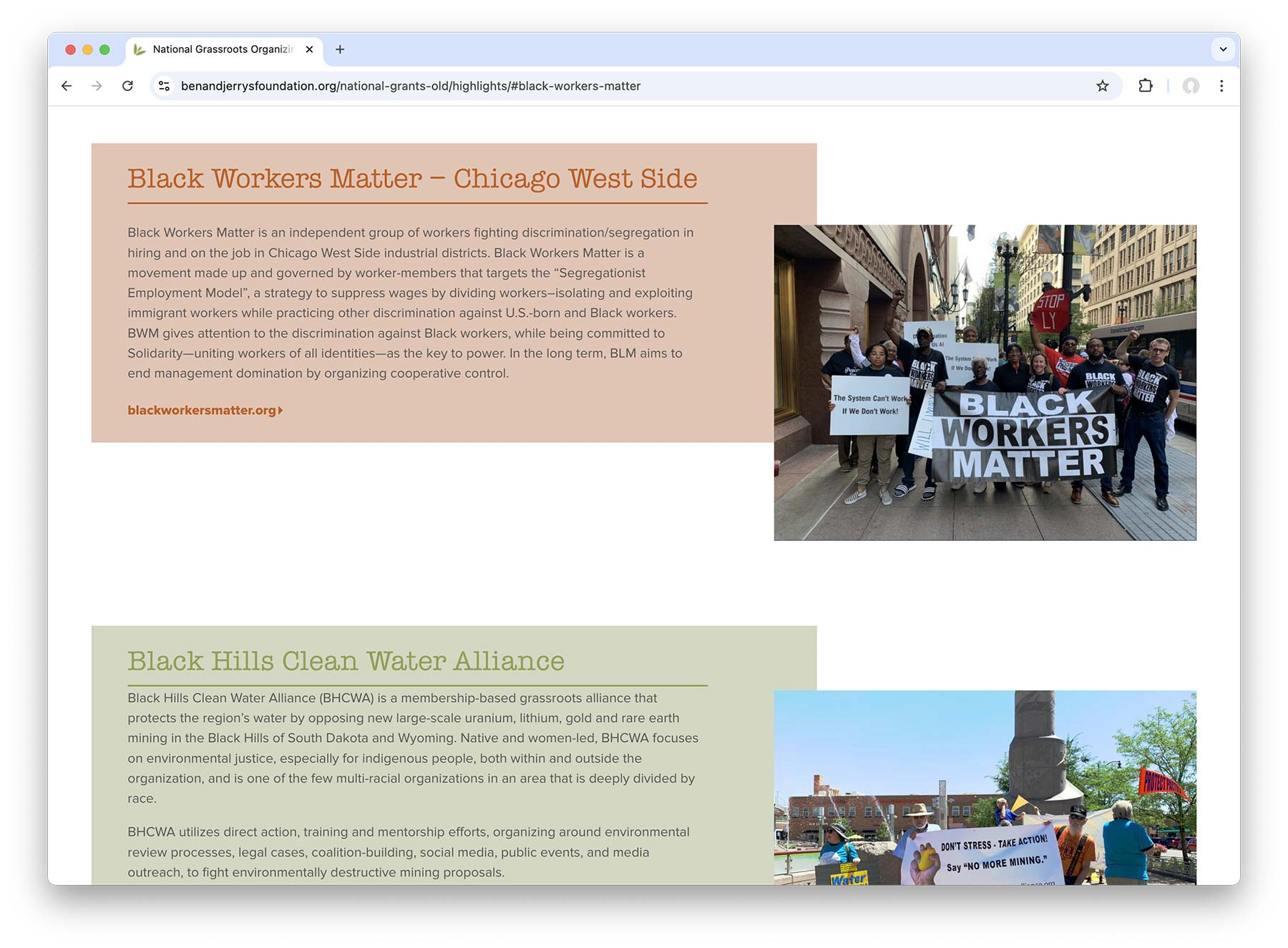
Task: Click the Black Hills Clean Water Alliance heading
Action: (x=346, y=660)
